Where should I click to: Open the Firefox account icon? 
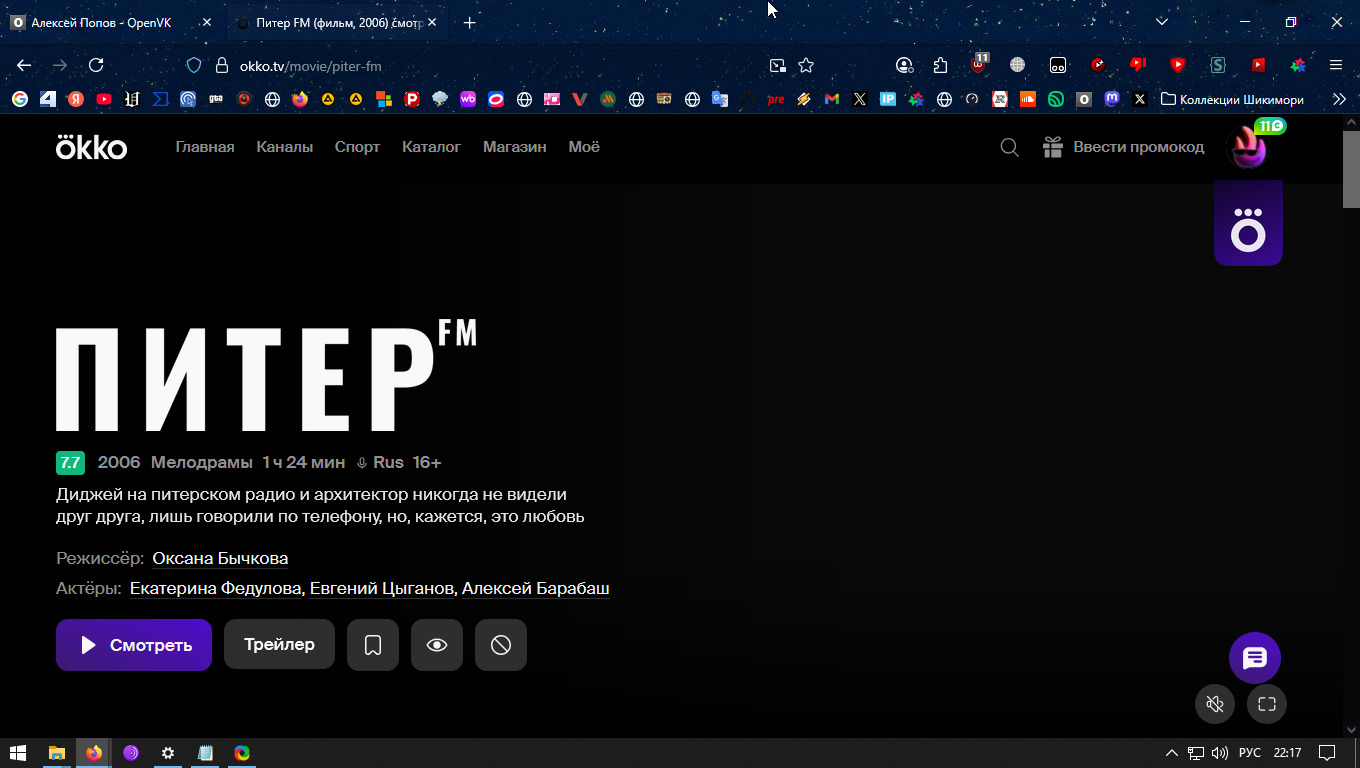(x=905, y=65)
